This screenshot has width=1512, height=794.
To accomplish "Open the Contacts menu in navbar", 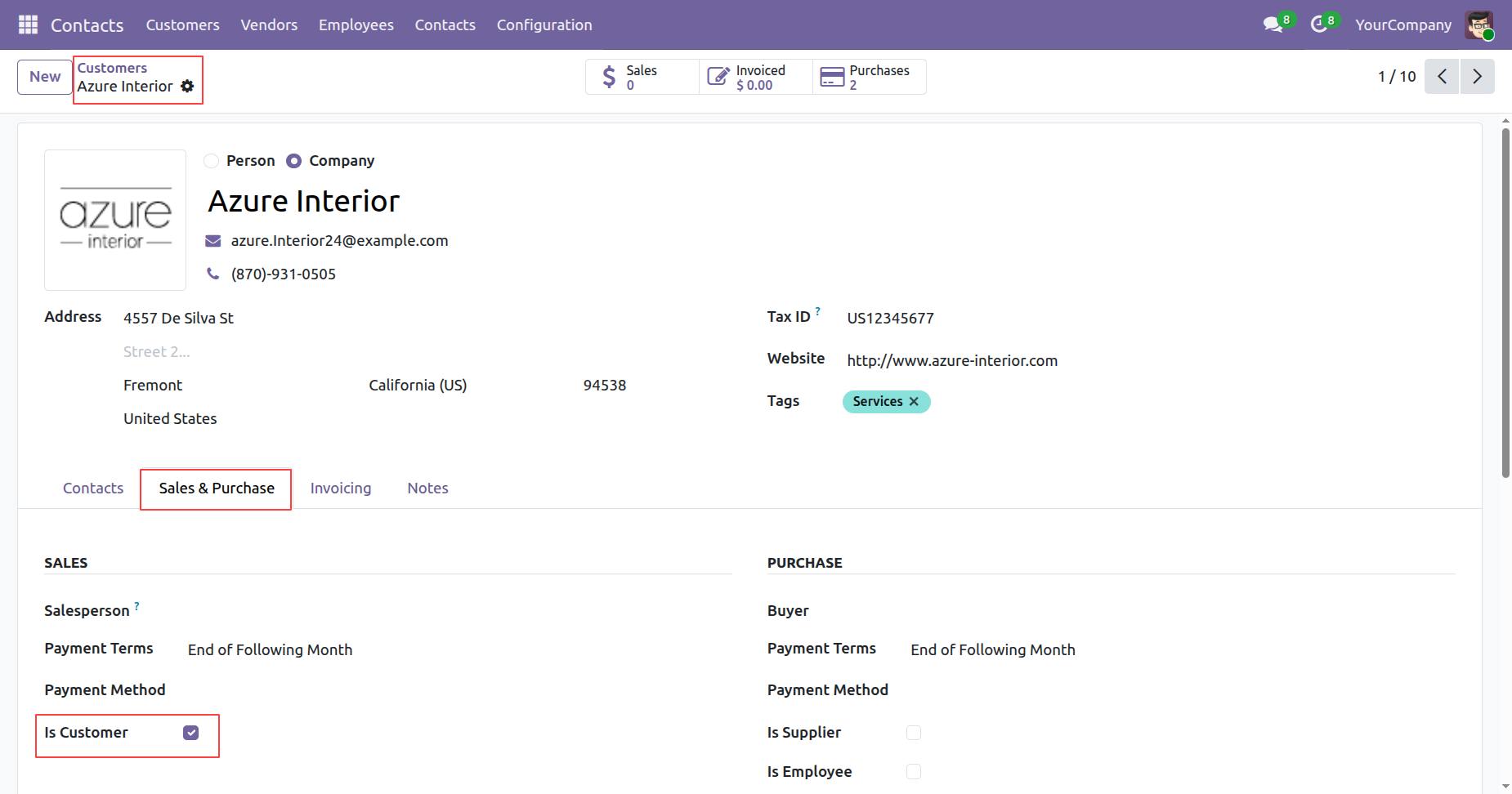I will pos(445,25).
